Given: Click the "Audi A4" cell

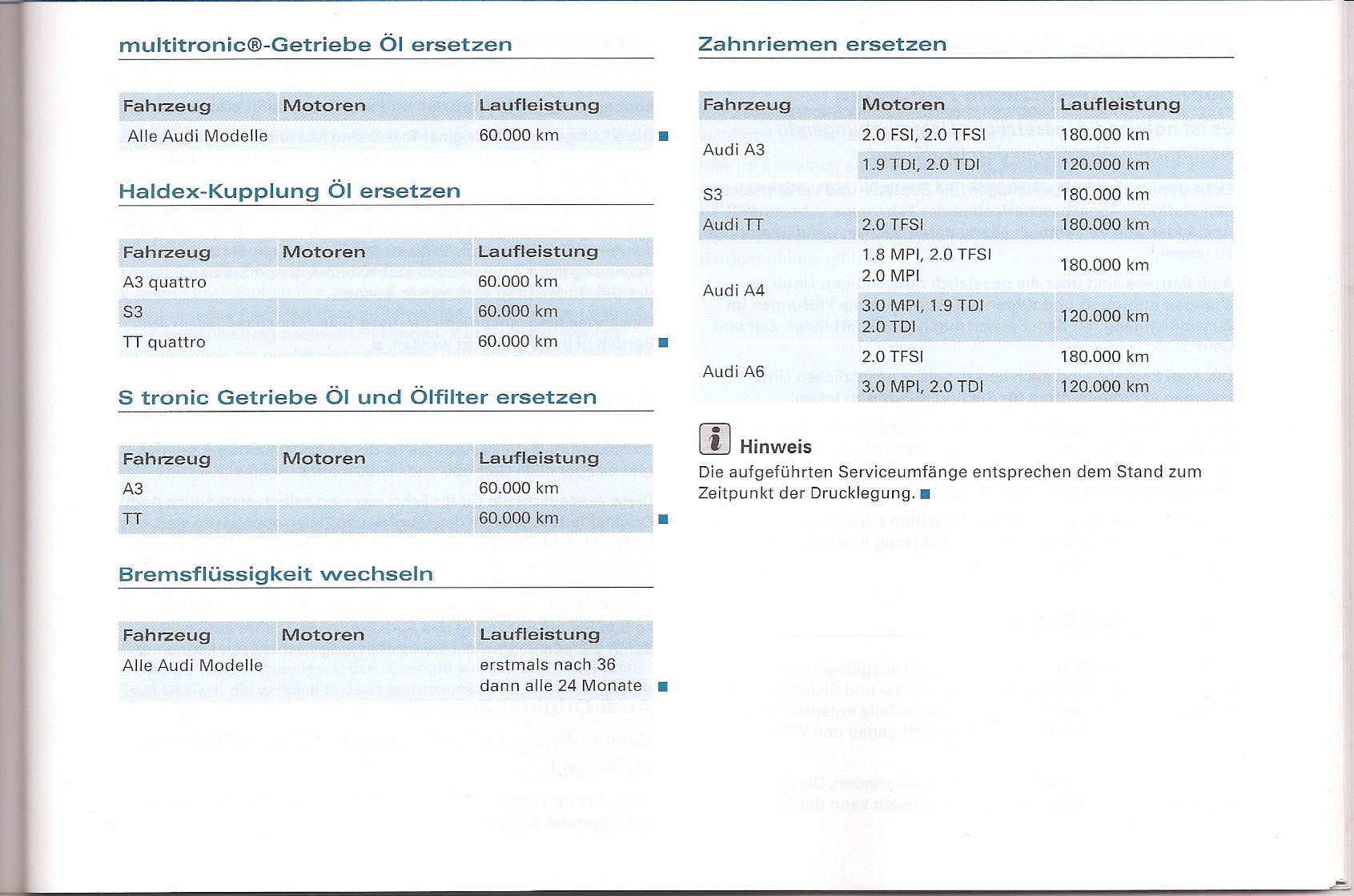Looking at the screenshot, I should [733, 291].
